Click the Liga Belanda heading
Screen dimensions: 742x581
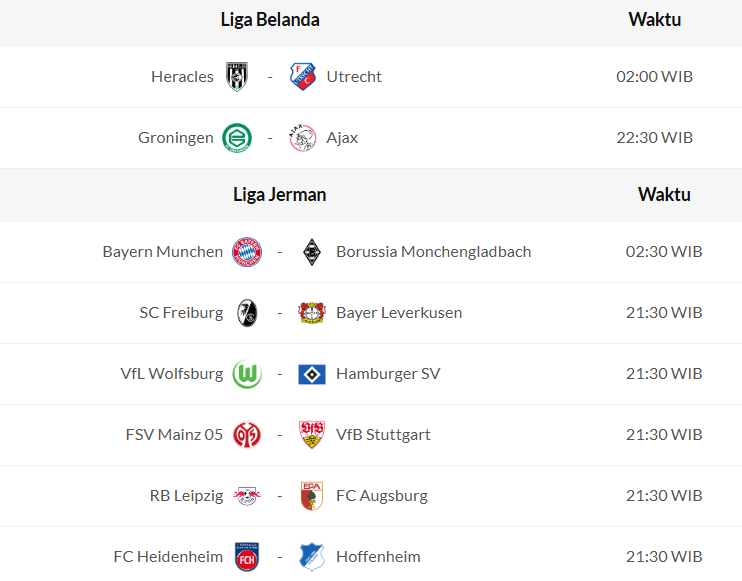(x=270, y=20)
